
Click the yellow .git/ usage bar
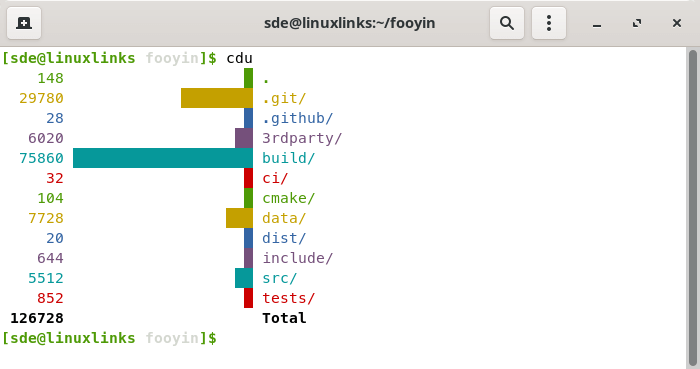217,98
